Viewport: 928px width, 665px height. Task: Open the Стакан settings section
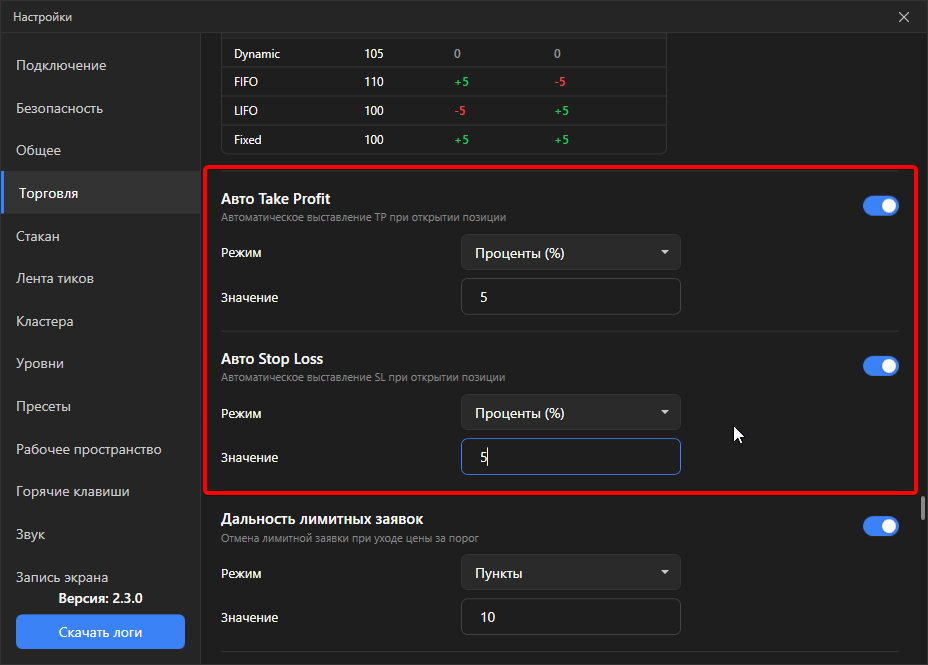101,236
